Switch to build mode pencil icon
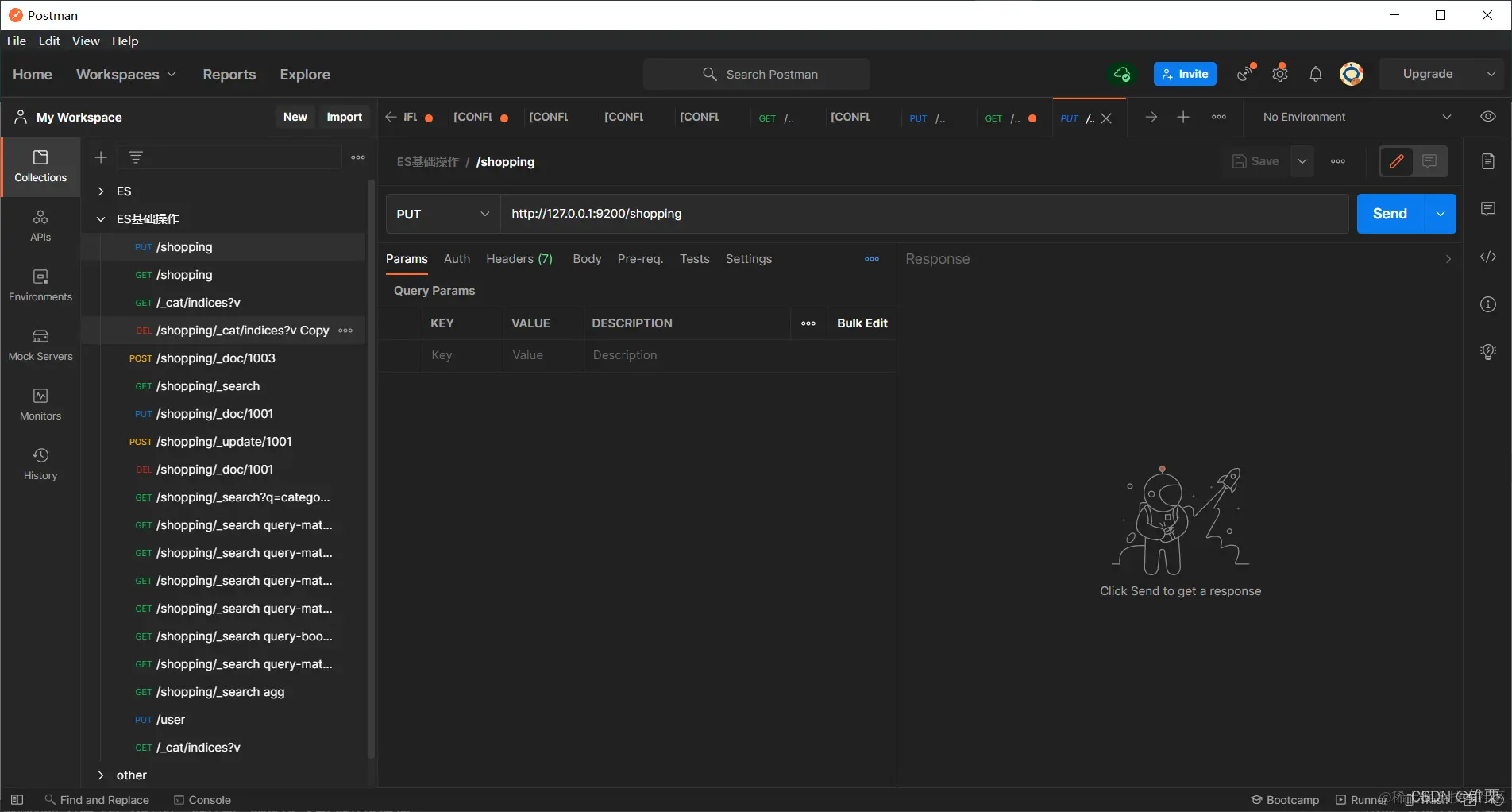Viewport: 1512px width, 812px height. pyautogui.click(x=1397, y=161)
